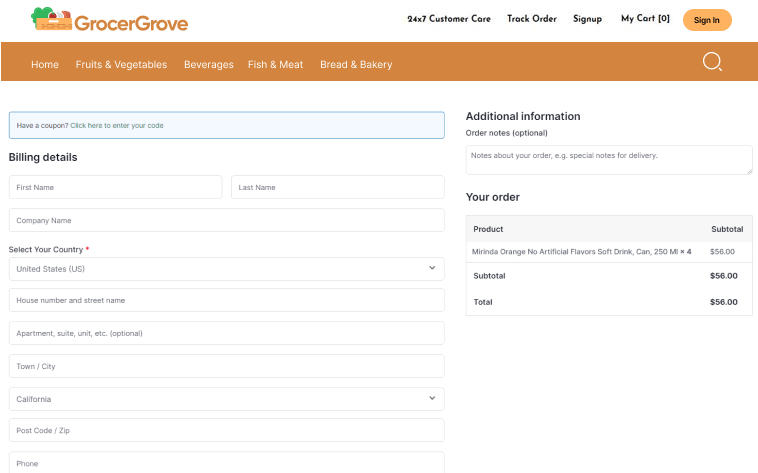Image resolution: width=758 pixels, height=473 pixels.
Task: Click the GrocerGrove logo
Action: click(x=110, y=20)
